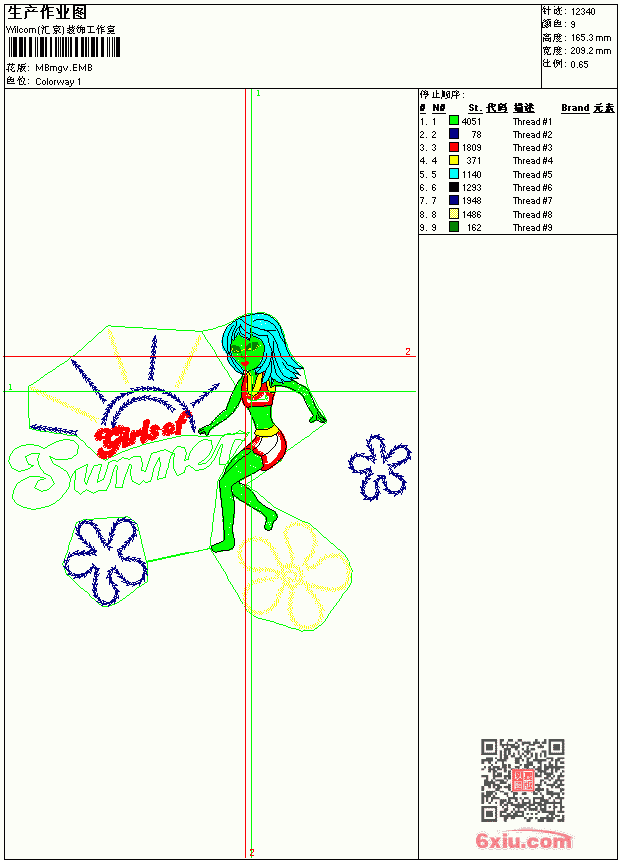Viewport: 620px width, 860px height.
Task: Click the green Summer outline text
Action: click(123, 467)
